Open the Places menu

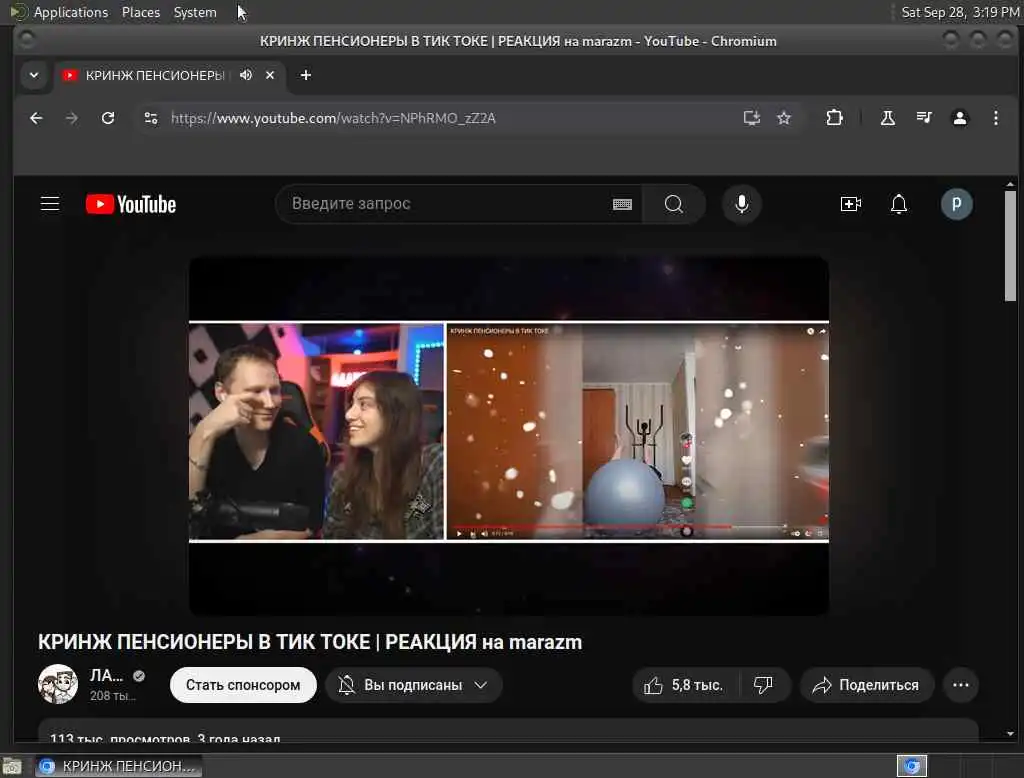tap(140, 12)
